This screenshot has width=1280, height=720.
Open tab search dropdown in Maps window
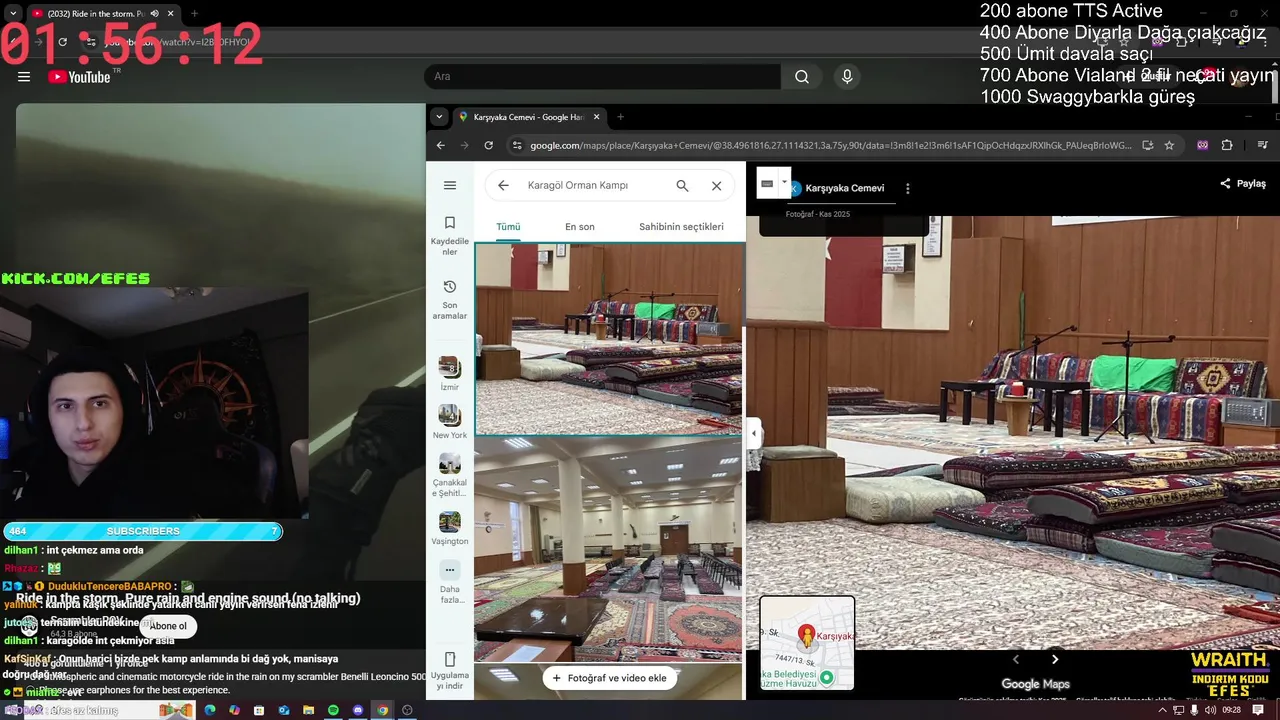[x=438, y=117]
